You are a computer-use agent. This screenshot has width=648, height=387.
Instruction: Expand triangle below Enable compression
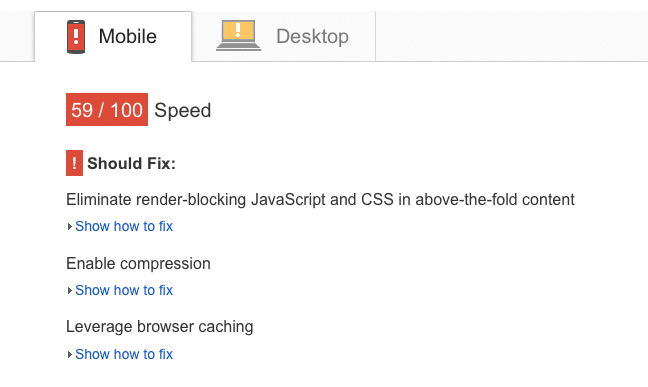pyautogui.click(x=69, y=291)
